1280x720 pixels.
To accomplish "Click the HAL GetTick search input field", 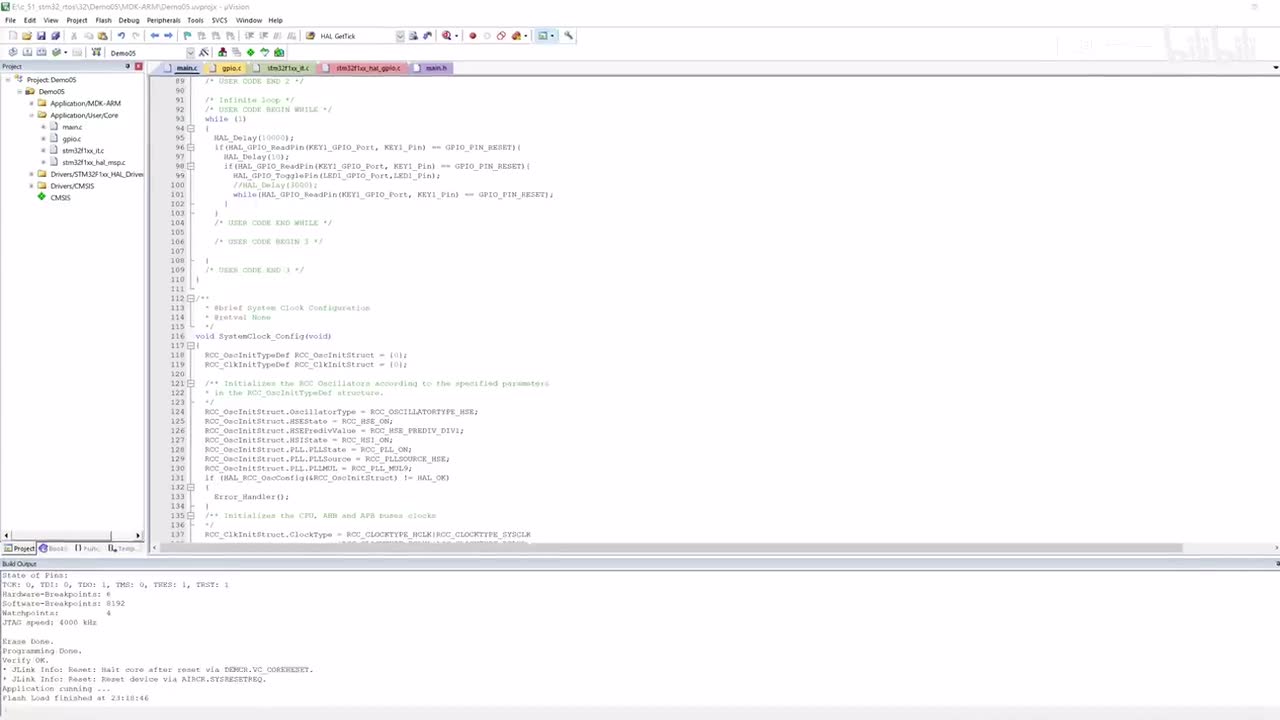I will coord(356,36).
